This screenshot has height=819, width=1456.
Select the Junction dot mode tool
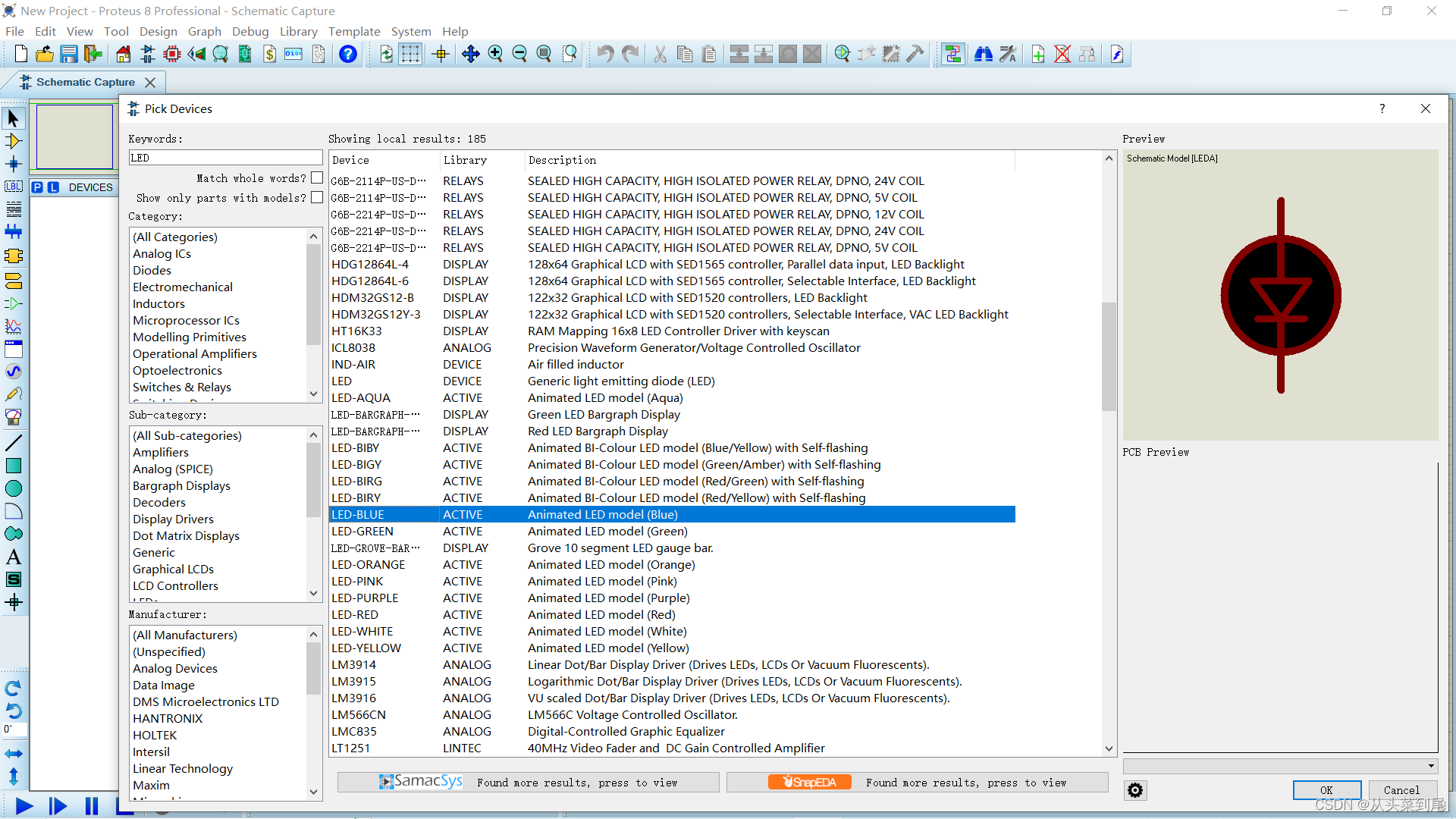coord(14,164)
